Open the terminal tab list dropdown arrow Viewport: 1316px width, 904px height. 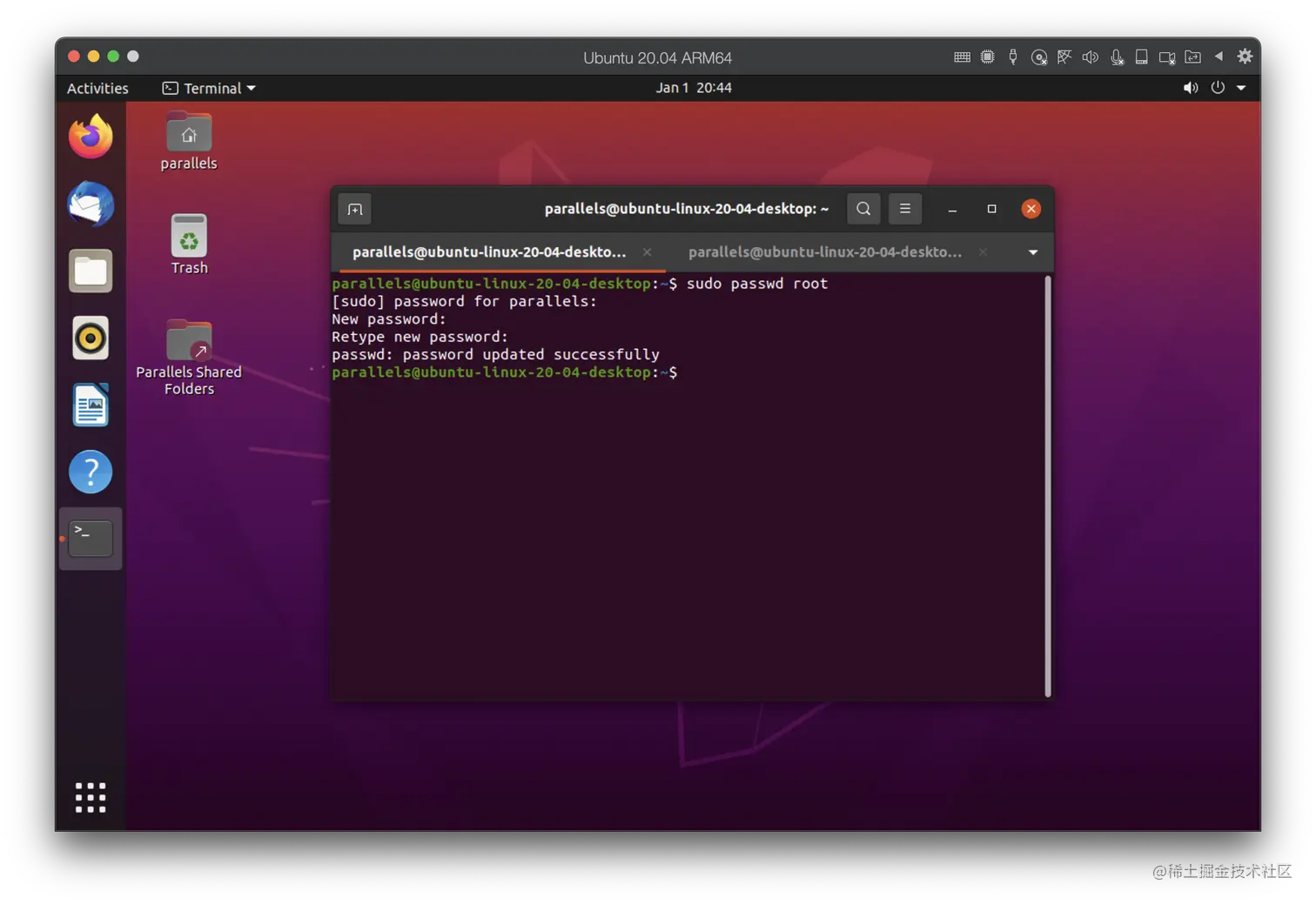(x=1032, y=252)
